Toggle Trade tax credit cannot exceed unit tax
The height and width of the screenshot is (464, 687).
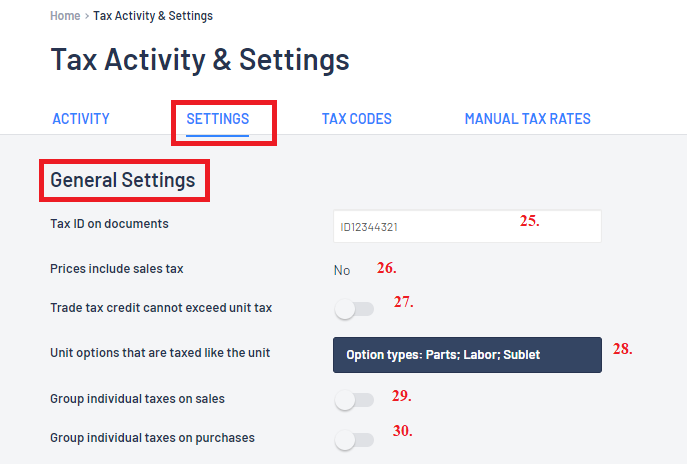353,310
